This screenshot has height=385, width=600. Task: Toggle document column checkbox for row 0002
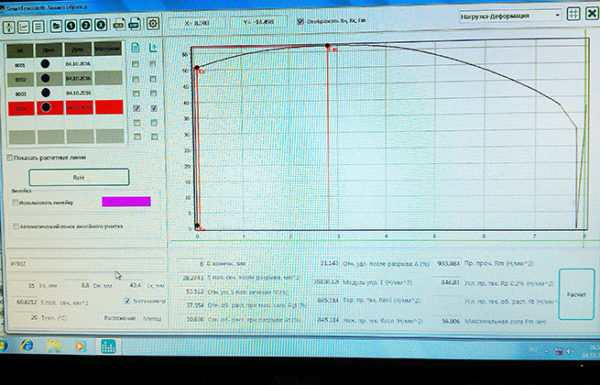point(136,79)
